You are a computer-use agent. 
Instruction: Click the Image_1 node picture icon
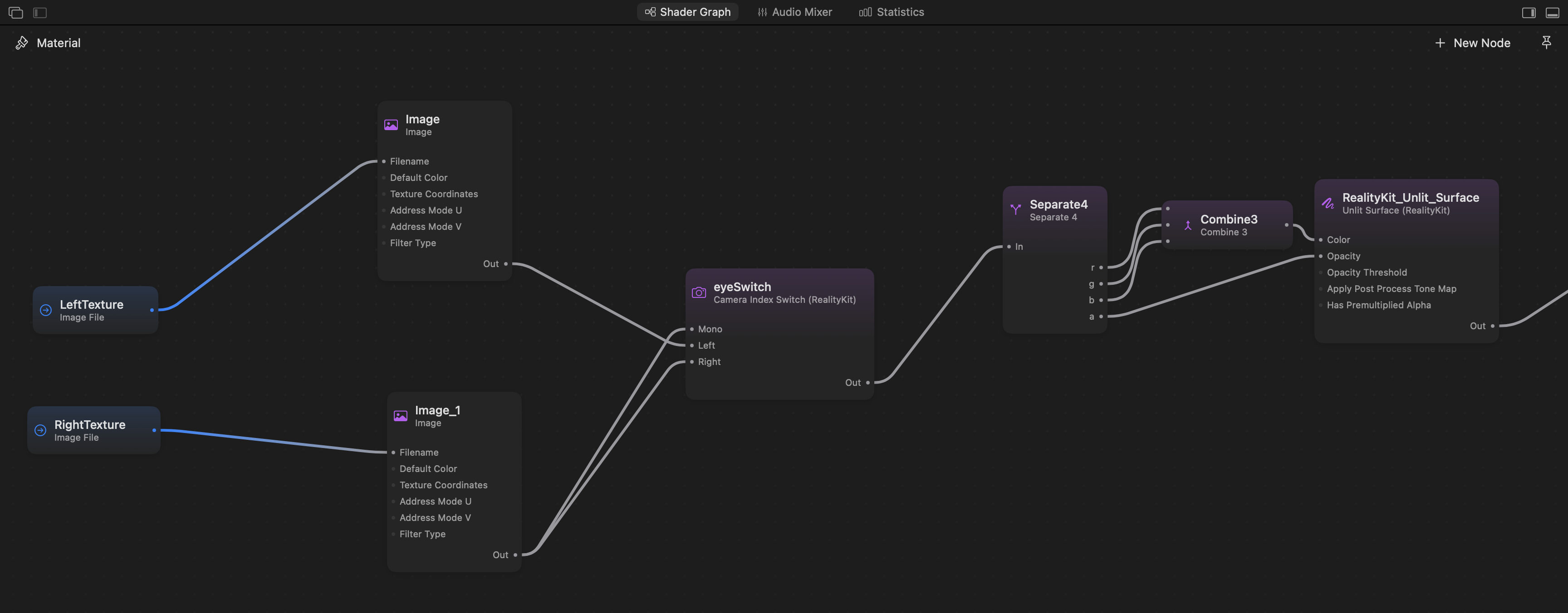(401, 416)
